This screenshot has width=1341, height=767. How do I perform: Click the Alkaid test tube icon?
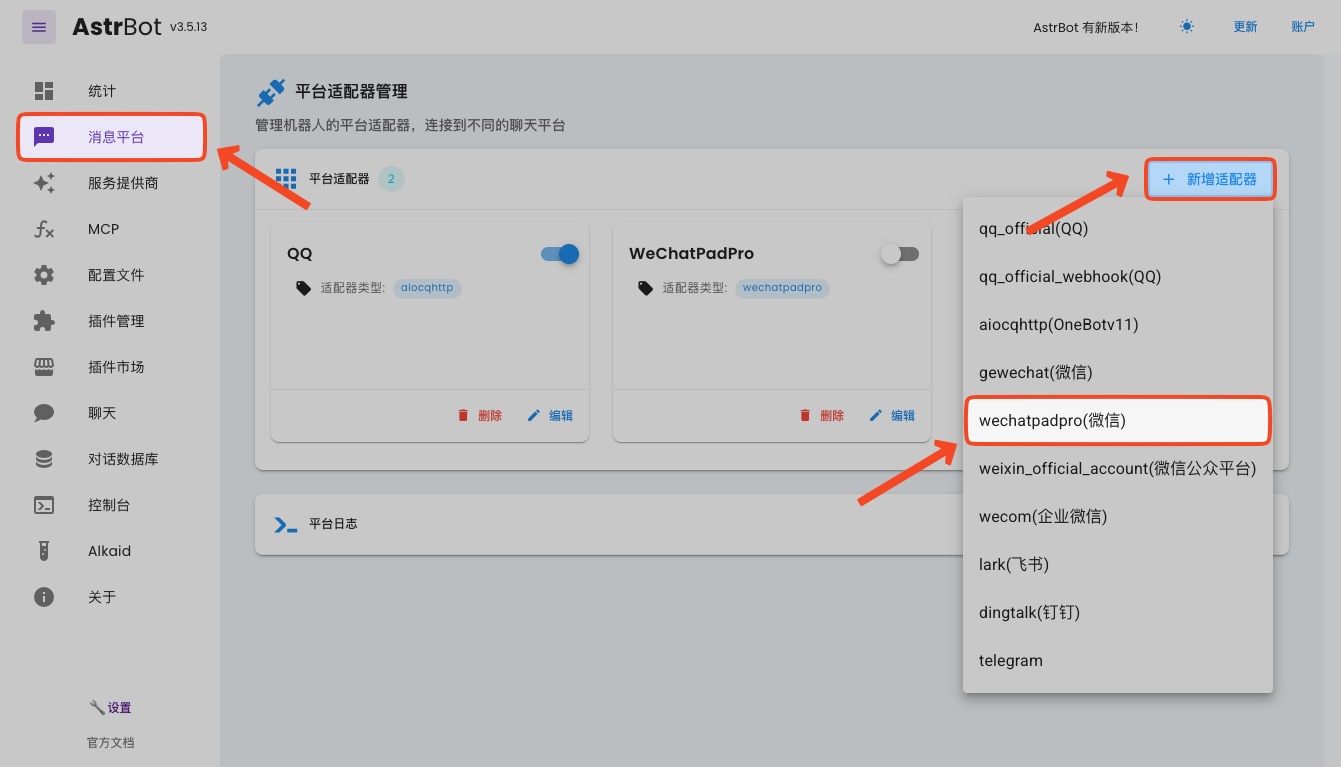click(x=44, y=551)
